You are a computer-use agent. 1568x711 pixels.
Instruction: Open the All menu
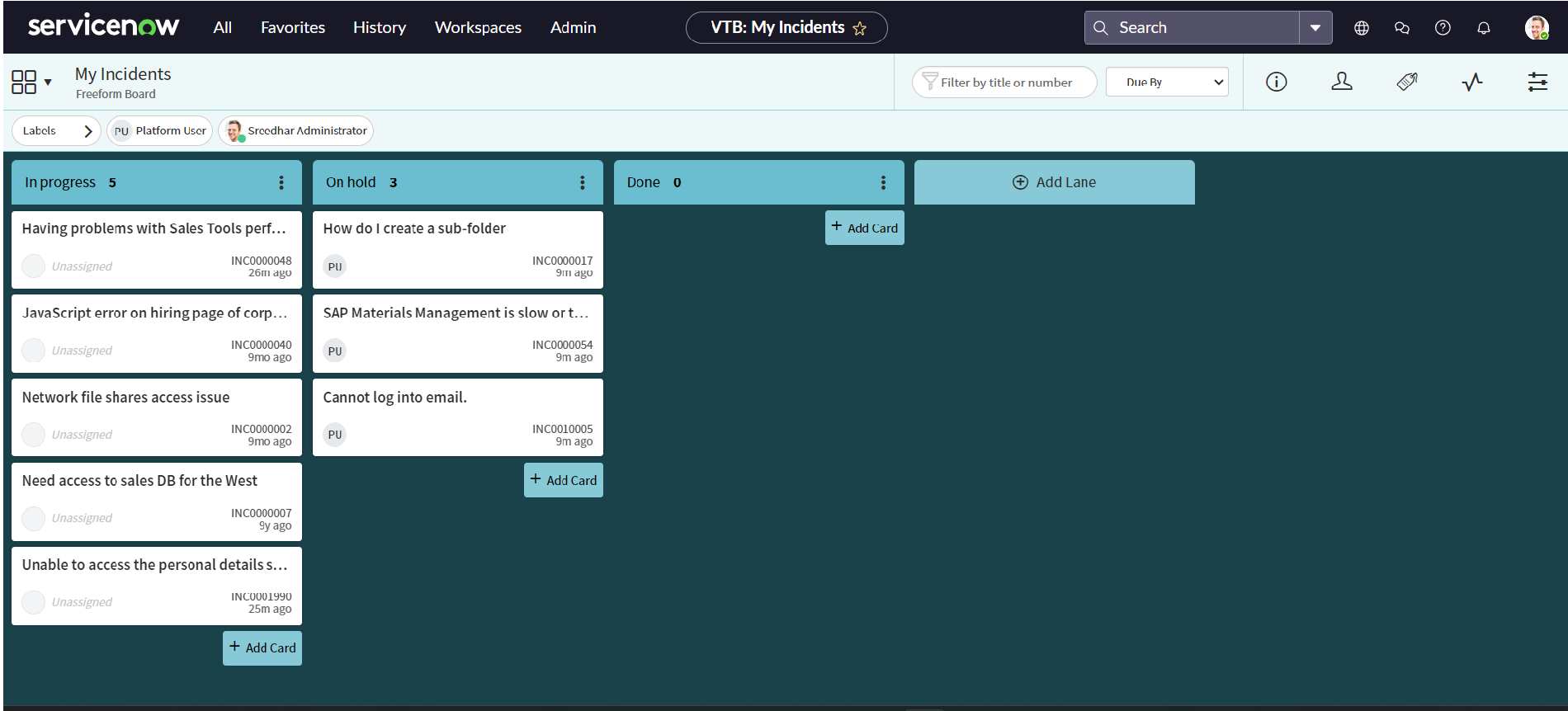tap(223, 27)
